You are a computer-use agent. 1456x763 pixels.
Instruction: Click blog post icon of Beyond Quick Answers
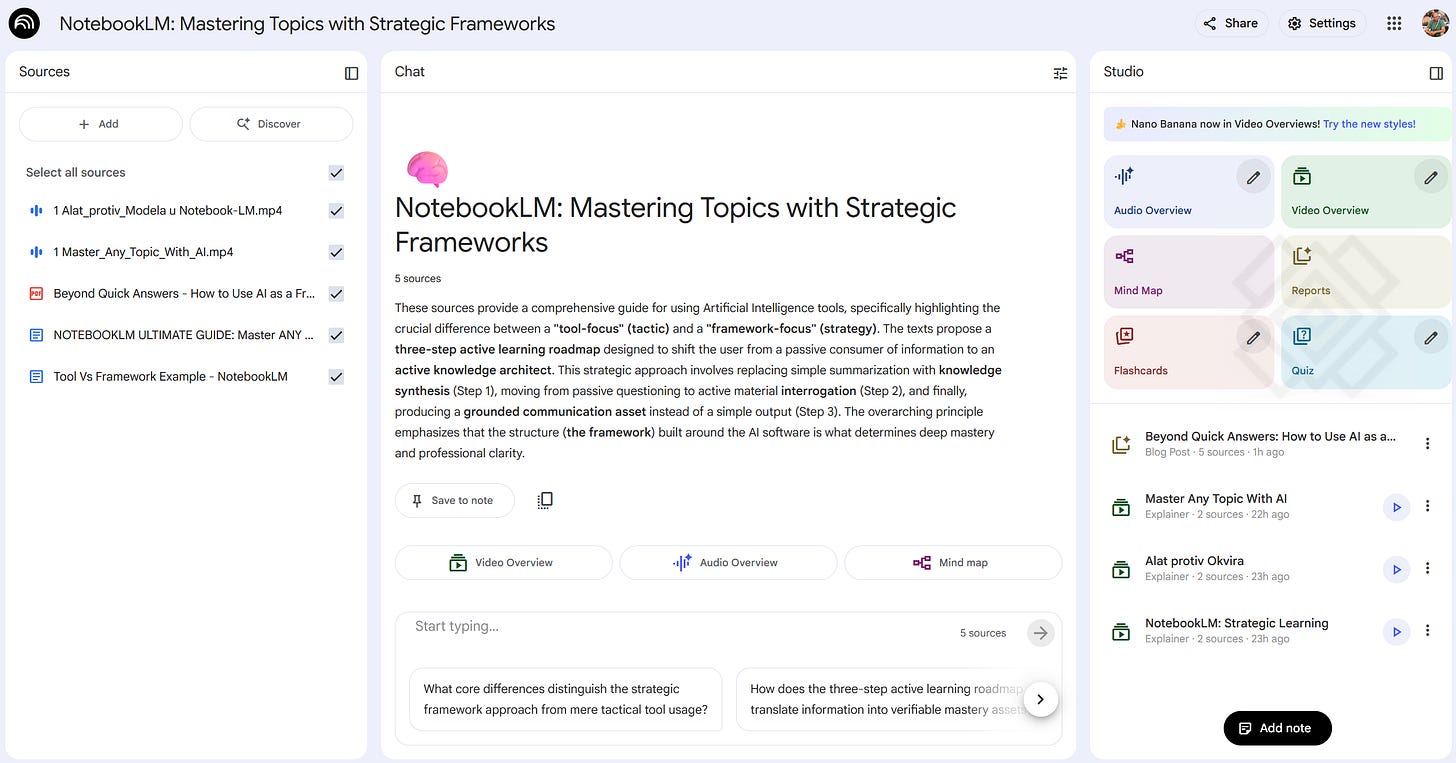click(x=1121, y=444)
